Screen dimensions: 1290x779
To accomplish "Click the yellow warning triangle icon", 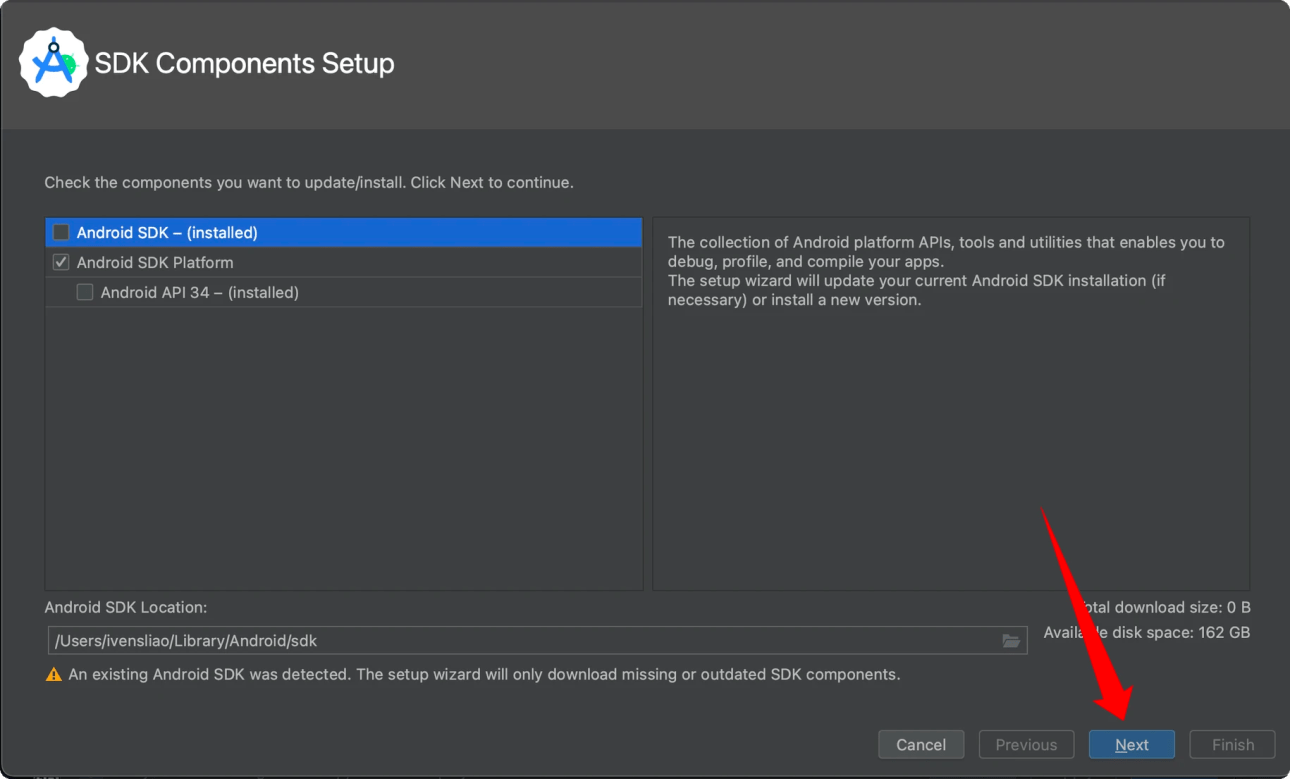I will [54, 675].
